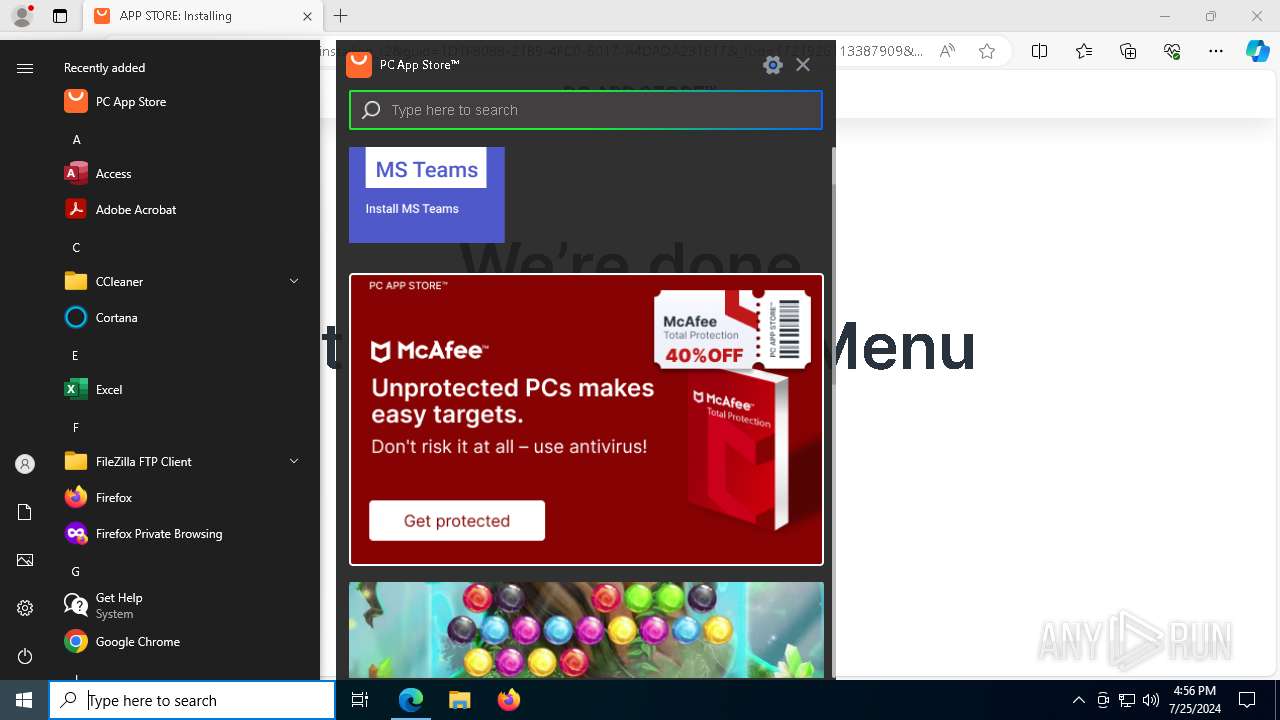This screenshot has height=720, width=1280.
Task: Click the PC App Store search field
Action: (586, 110)
